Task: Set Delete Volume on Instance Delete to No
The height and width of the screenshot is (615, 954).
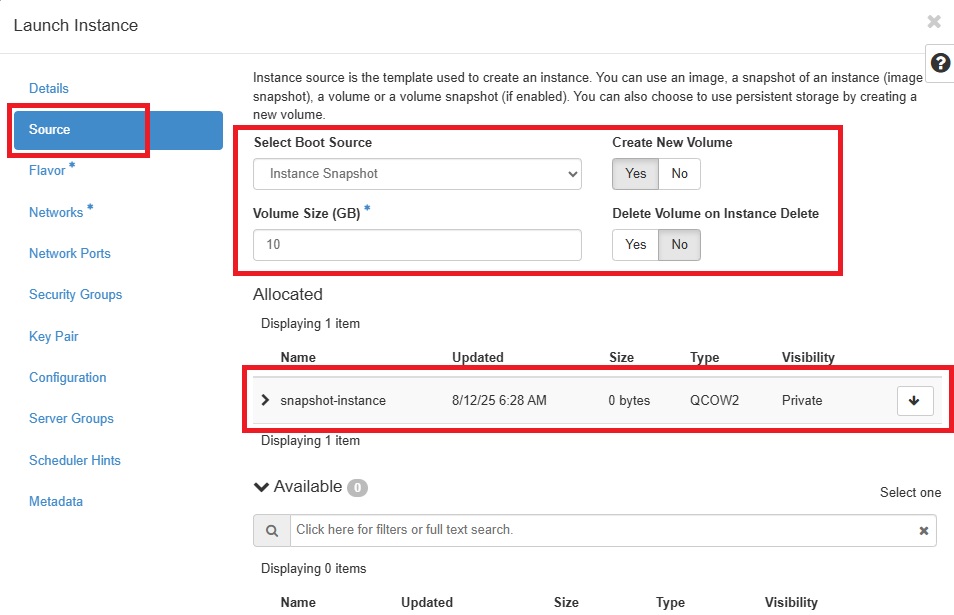Action: [679, 245]
